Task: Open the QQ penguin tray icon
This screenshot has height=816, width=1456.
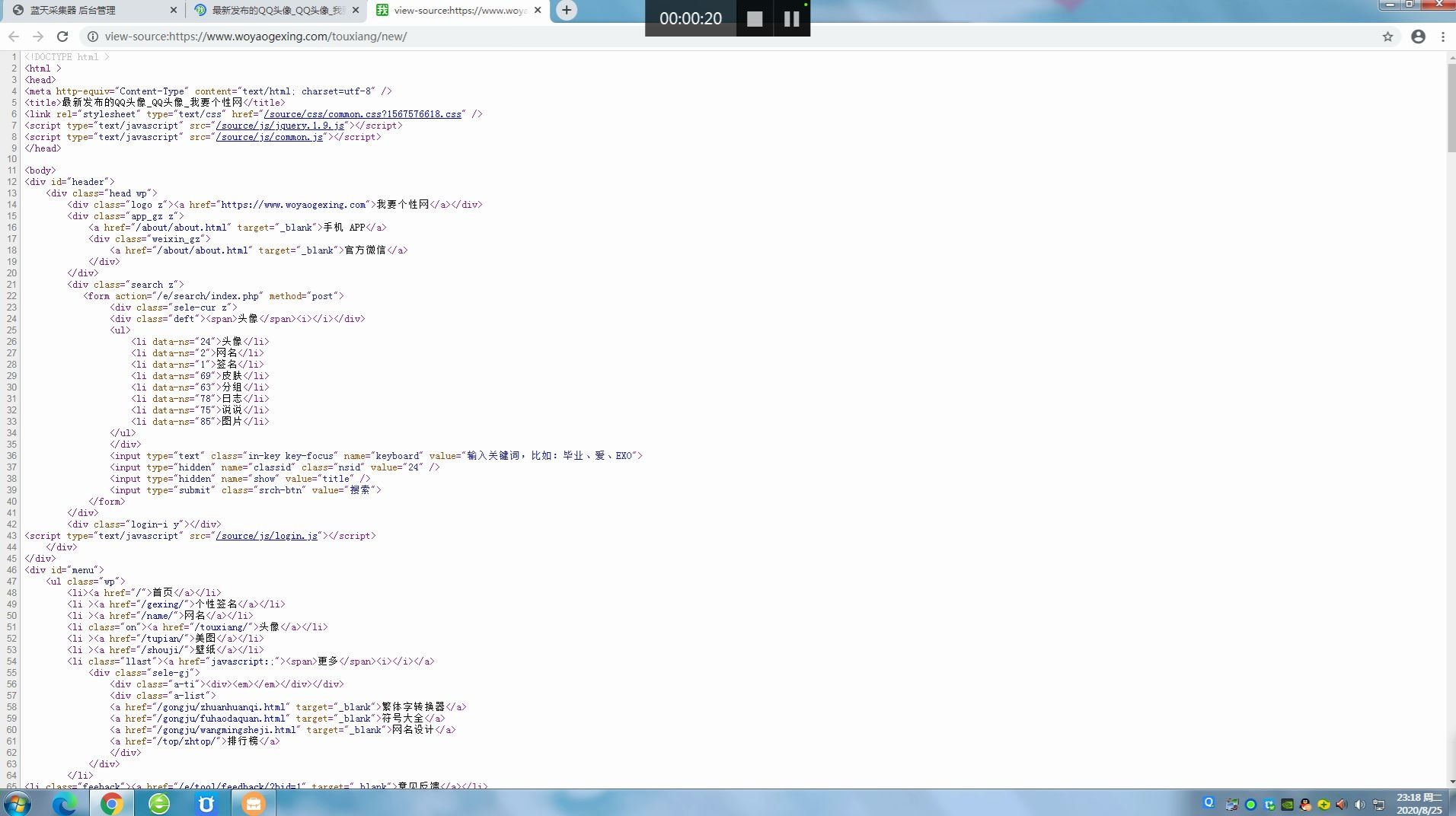Action: coord(1305,805)
